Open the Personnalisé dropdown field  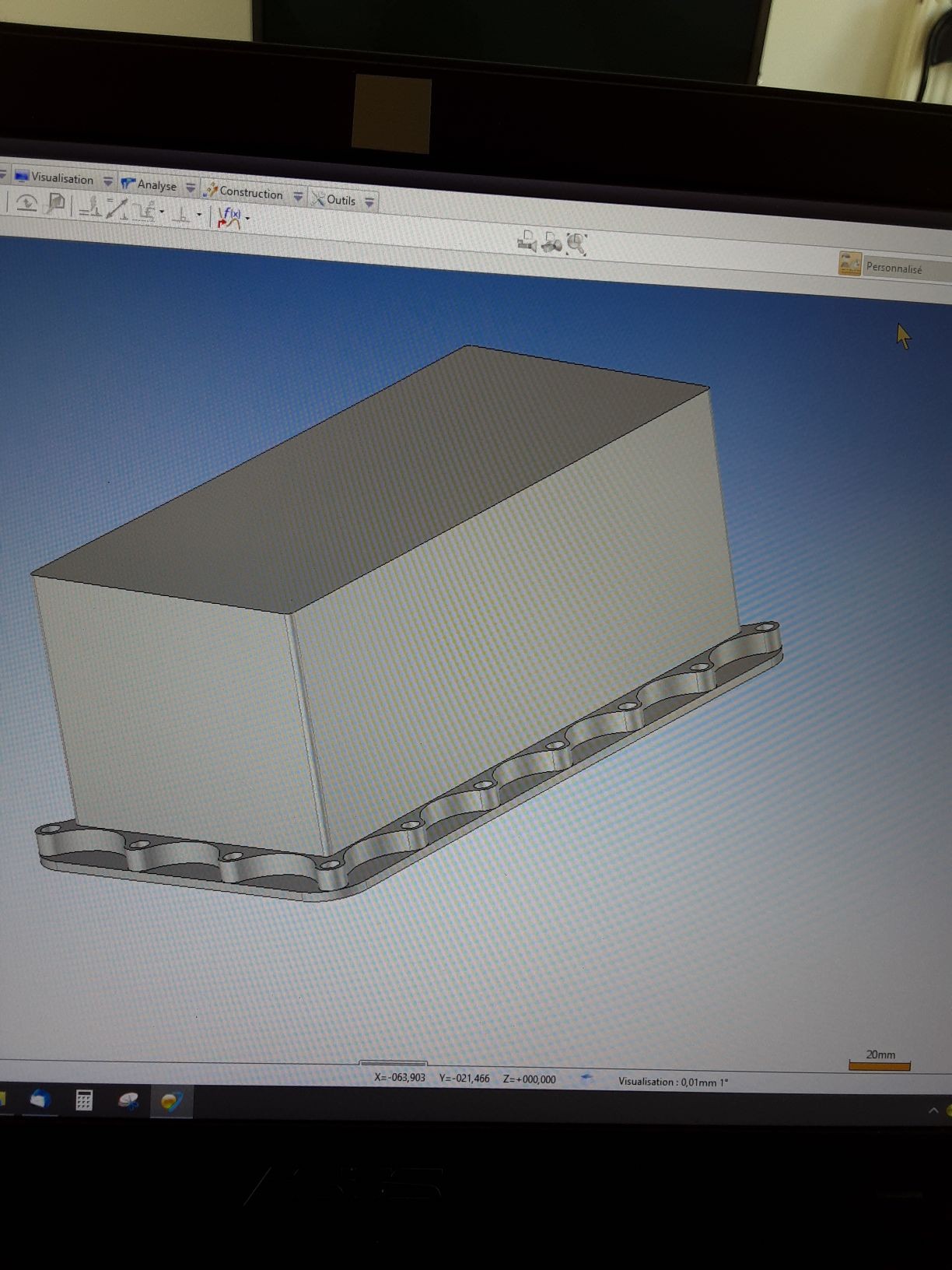pyautogui.click(x=907, y=268)
